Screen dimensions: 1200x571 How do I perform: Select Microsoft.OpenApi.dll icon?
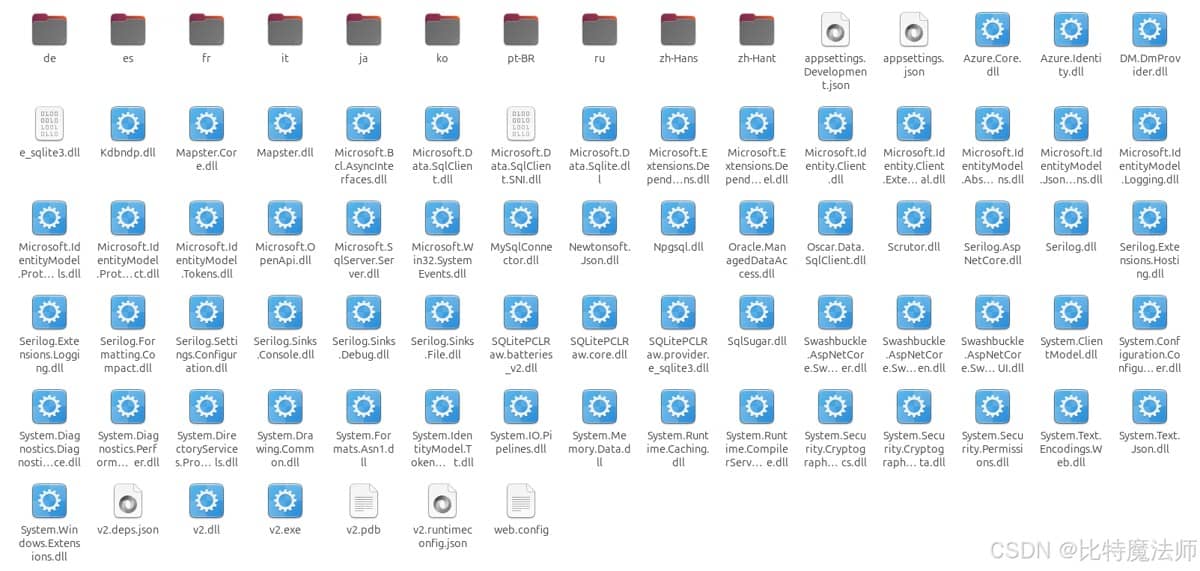click(x=285, y=218)
